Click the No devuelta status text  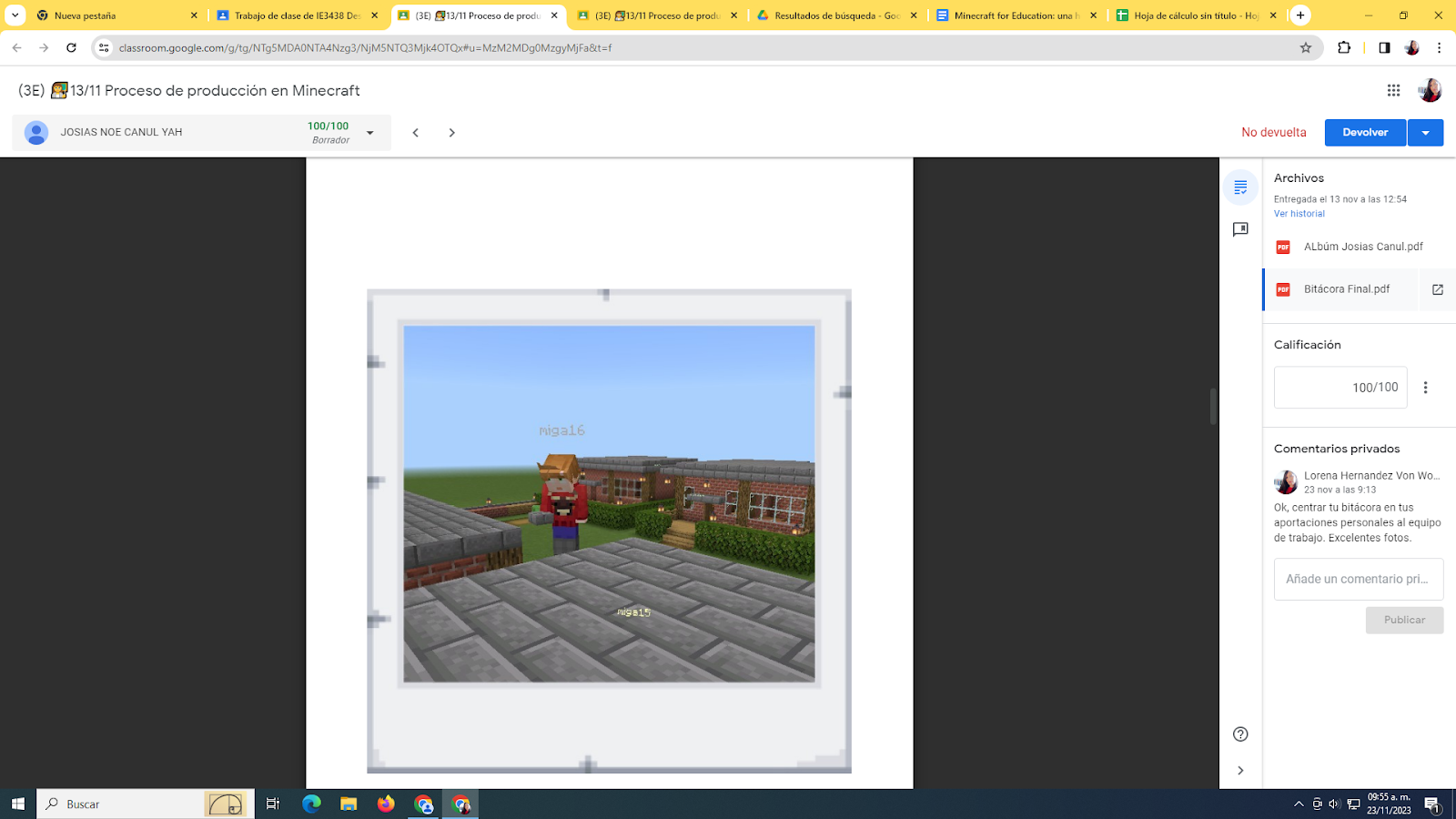coord(1274,133)
